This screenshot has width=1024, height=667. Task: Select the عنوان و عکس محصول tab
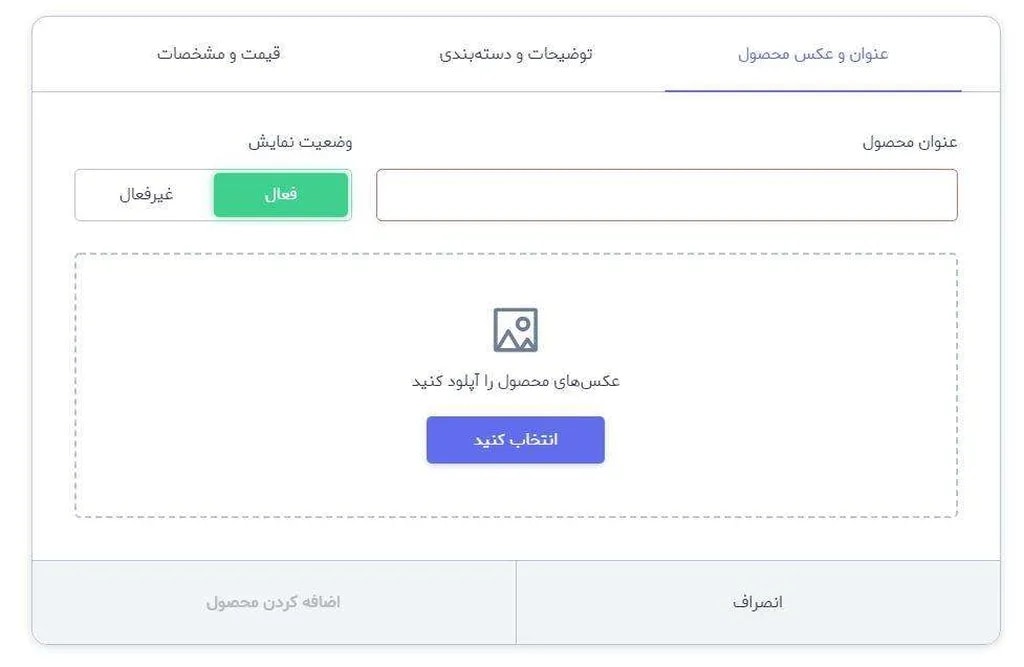click(x=813, y=54)
